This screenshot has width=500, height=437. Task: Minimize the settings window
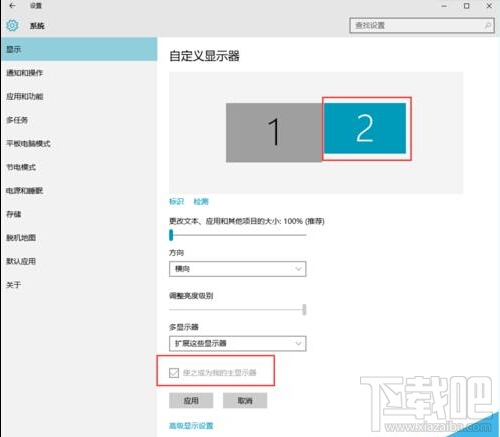coord(444,6)
